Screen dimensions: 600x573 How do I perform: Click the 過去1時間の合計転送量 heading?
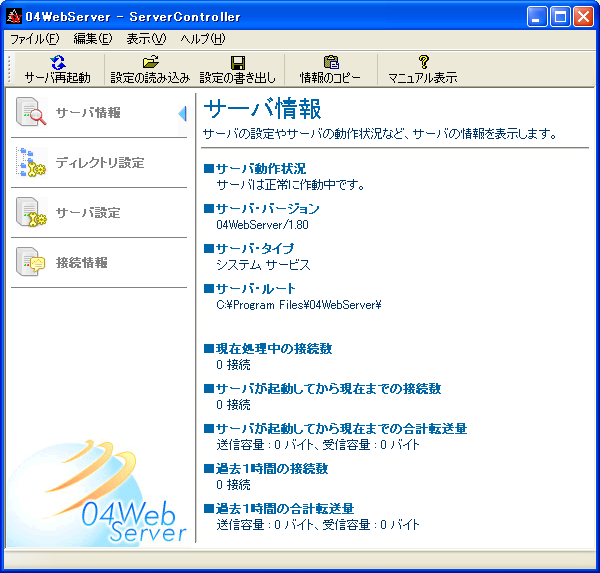[x=279, y=508]
